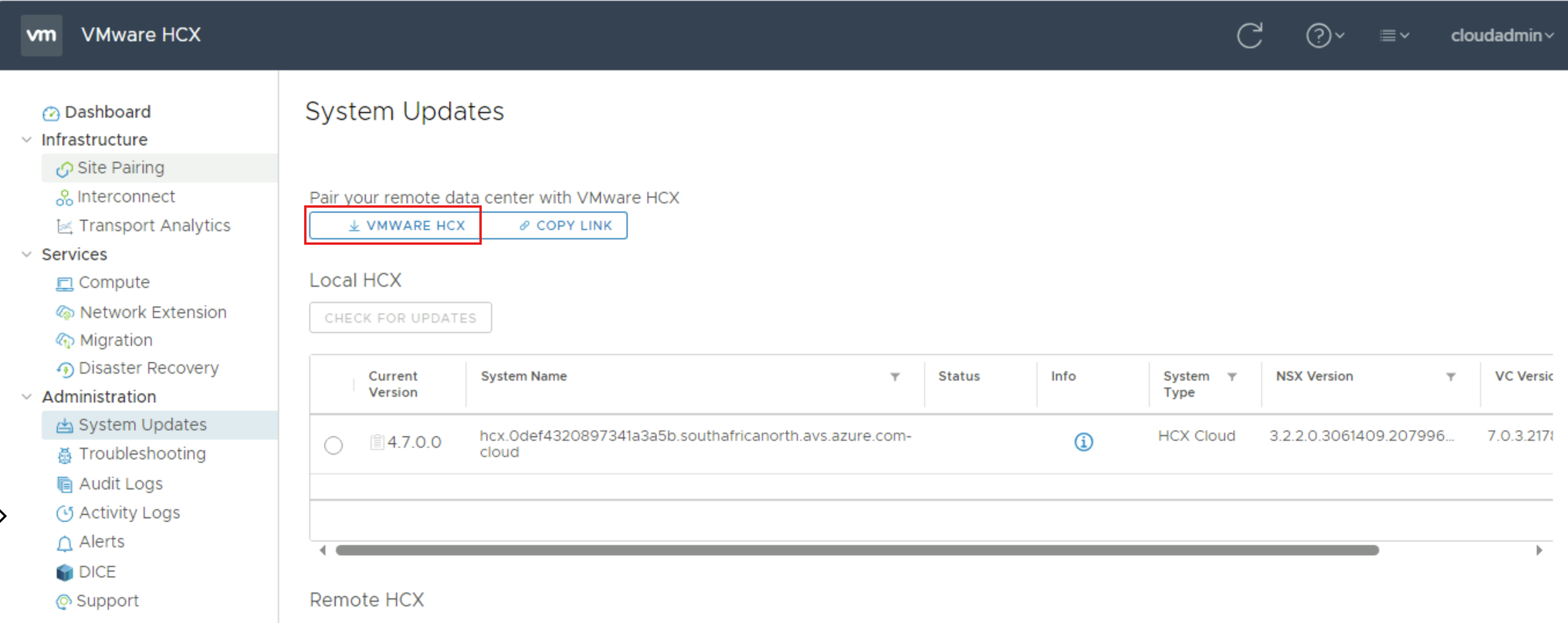Click the Dashboard gauge icon
1568x623 pixels.
pos(51,113)
